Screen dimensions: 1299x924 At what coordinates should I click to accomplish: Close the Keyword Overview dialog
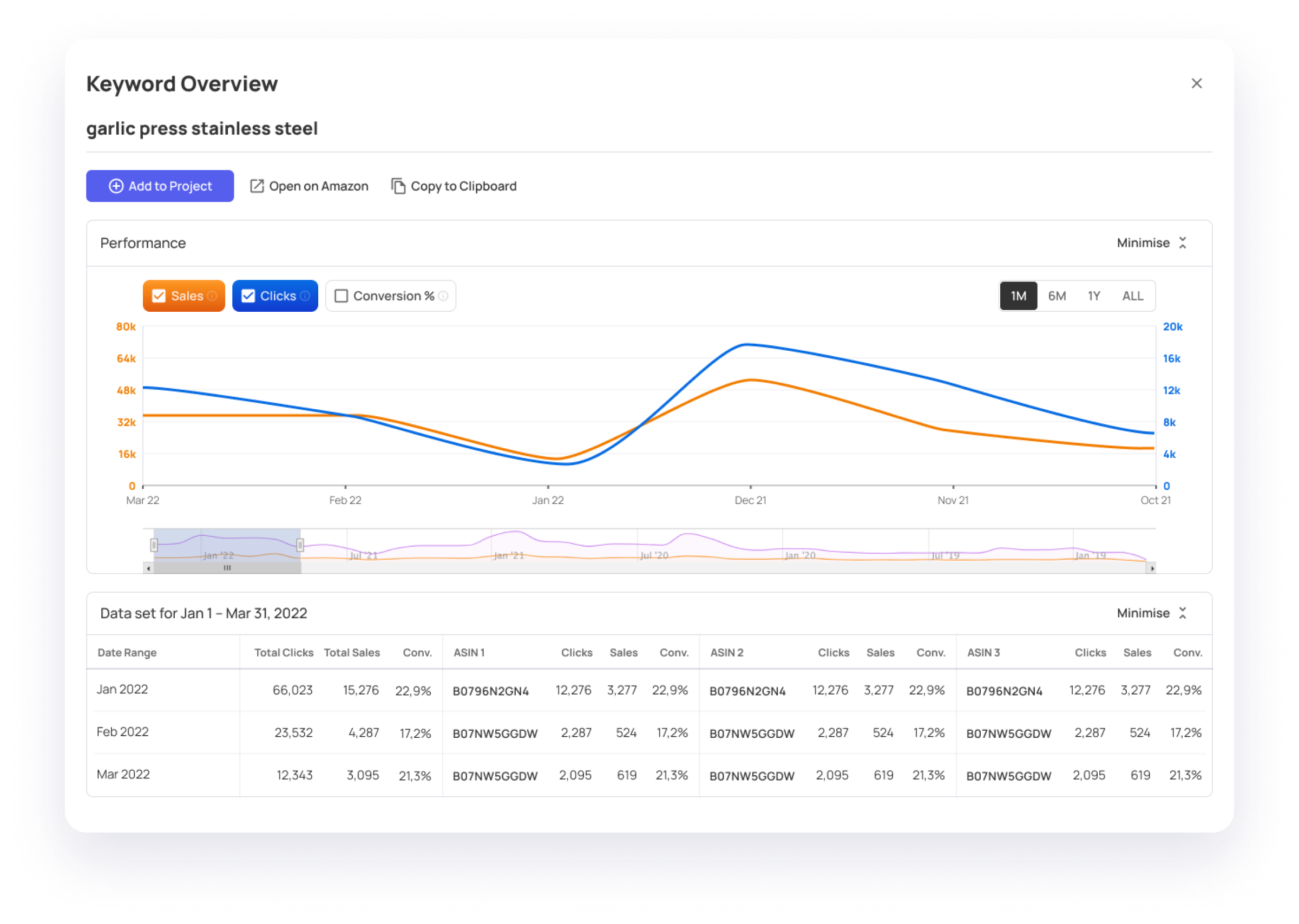pos(1196,84)
